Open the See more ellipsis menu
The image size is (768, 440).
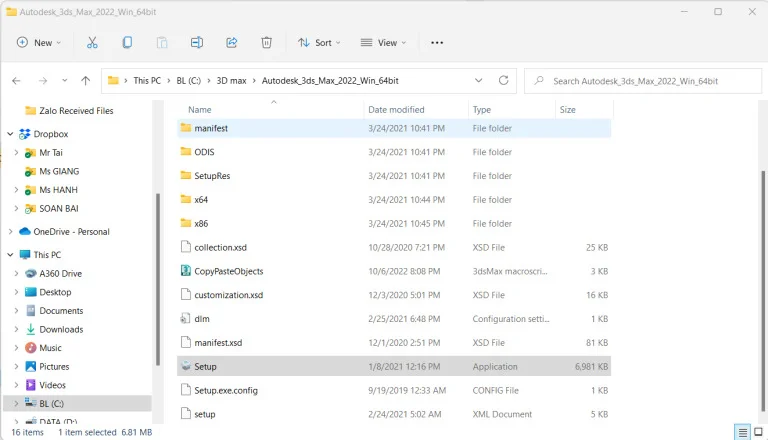click(x=437, y=43)
